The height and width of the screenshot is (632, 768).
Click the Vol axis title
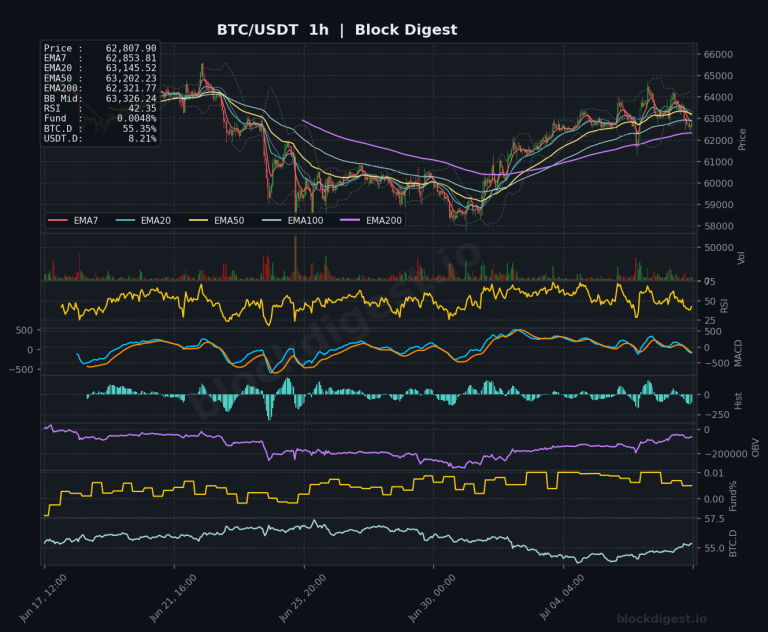tap(741, 258)
